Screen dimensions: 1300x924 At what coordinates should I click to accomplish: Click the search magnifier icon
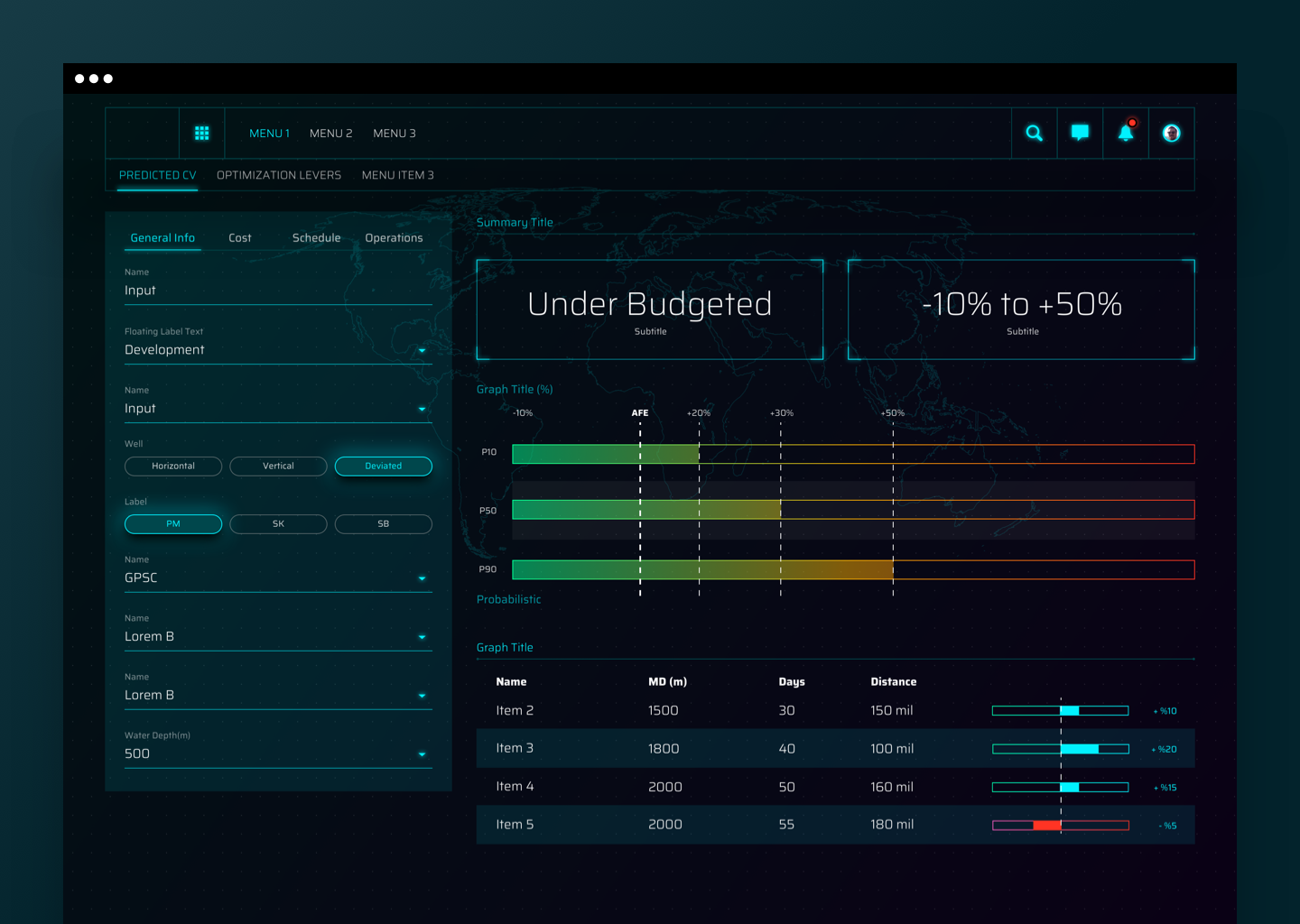point(1035,134)
